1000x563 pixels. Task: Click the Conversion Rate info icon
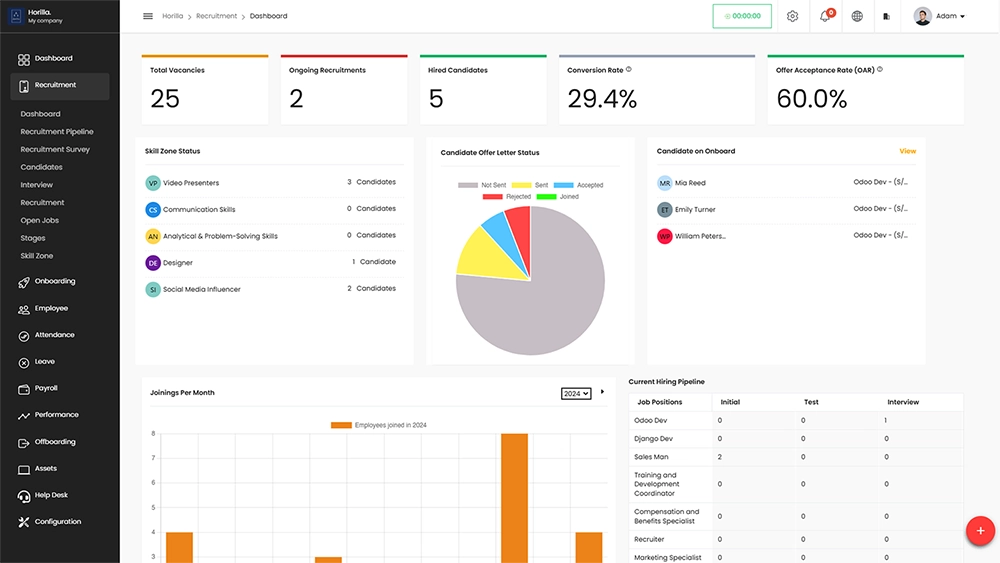coord(629,70)
